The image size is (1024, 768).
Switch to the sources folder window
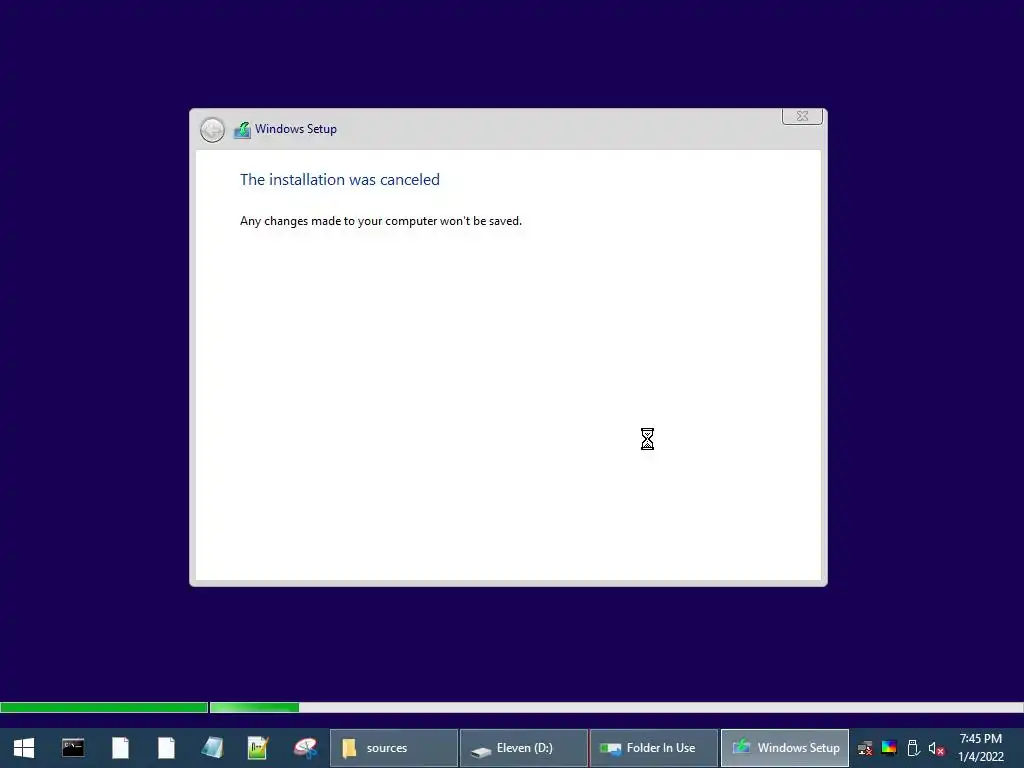coord(394,748)
